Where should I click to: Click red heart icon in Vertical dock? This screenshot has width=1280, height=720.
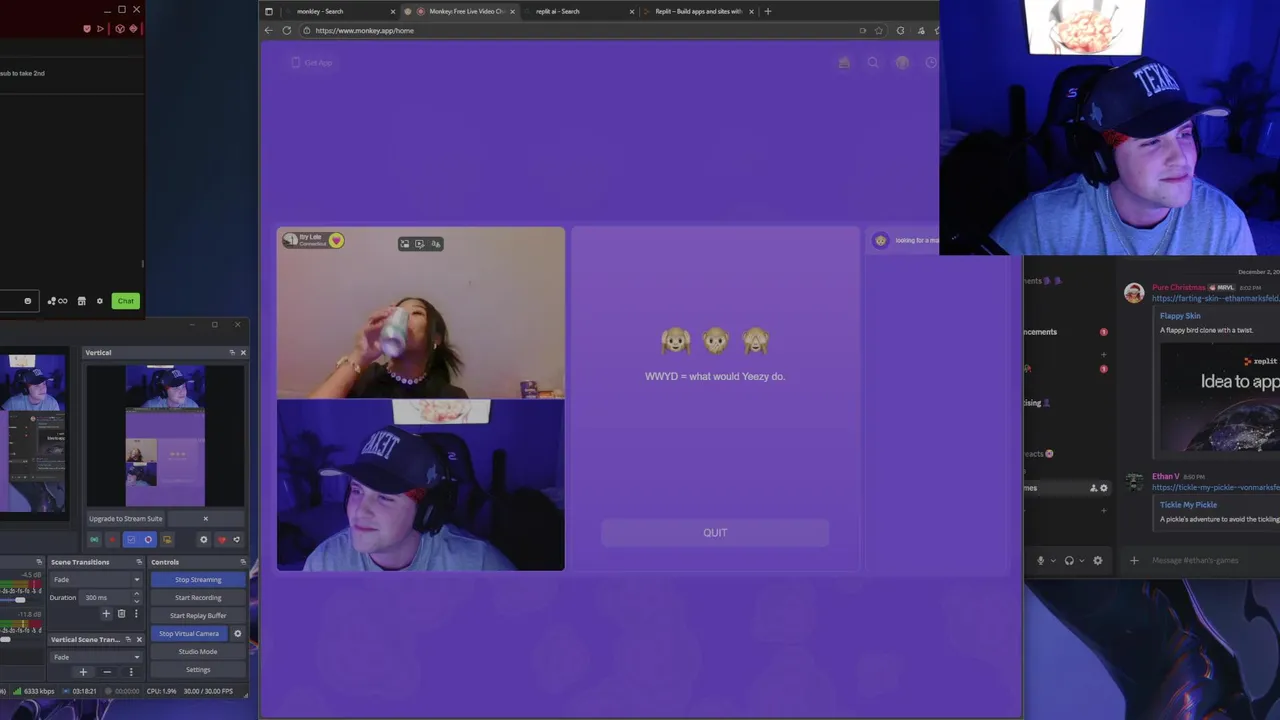coord(222,540)
